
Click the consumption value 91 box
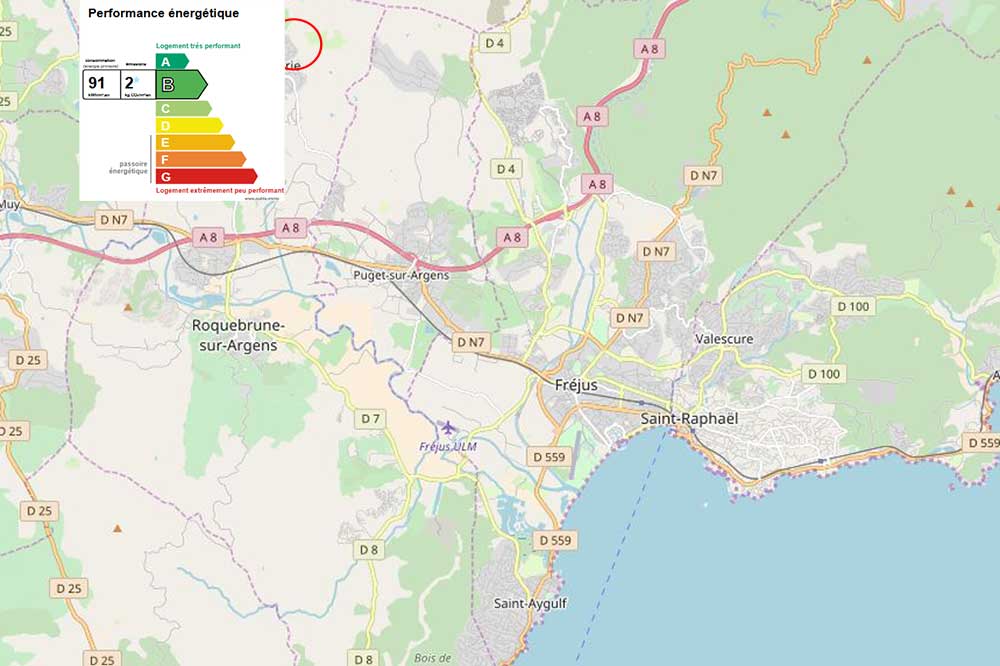pyautogui.click(x=100, y=84)
